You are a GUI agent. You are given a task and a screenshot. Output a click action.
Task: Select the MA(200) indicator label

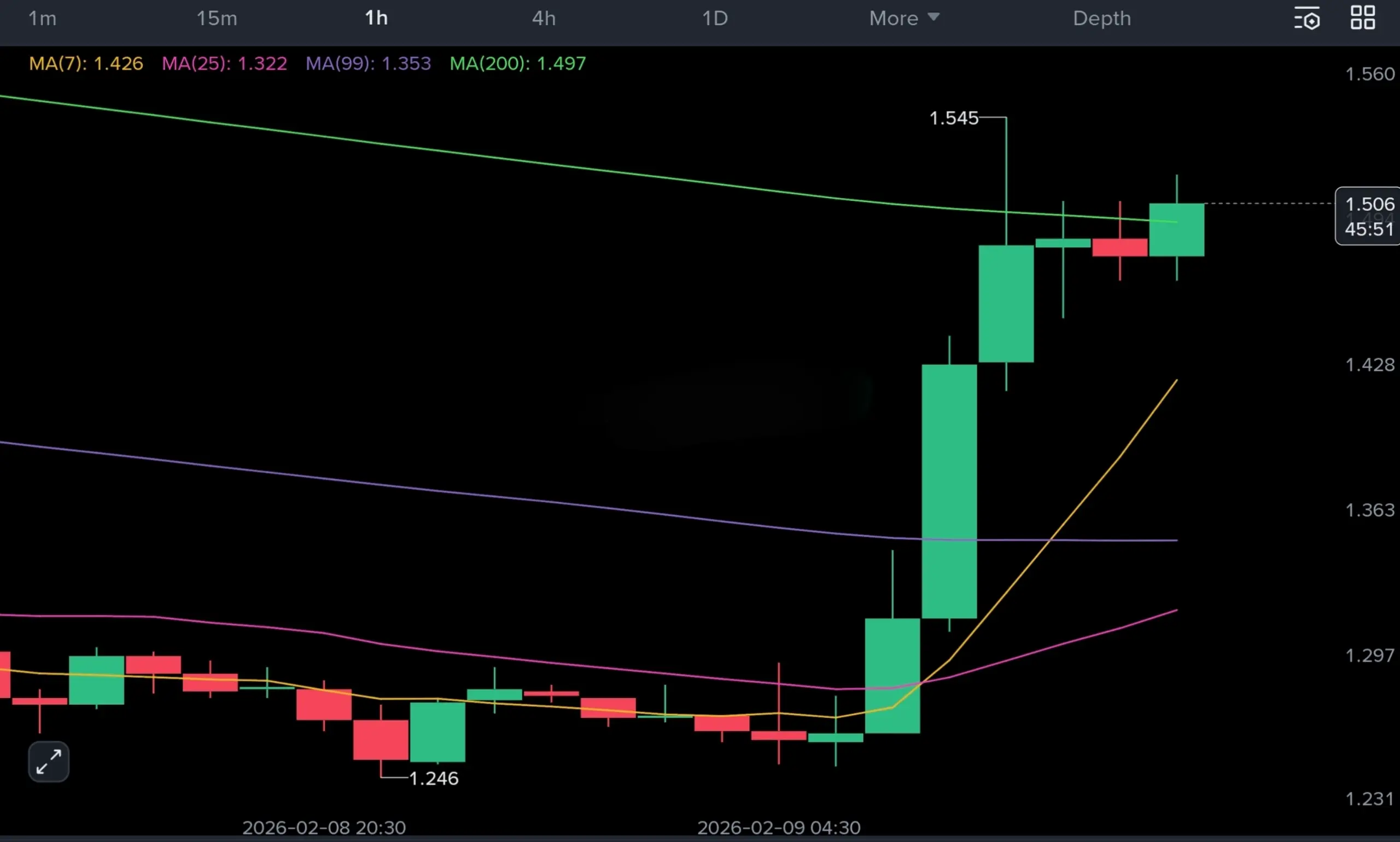517,63
